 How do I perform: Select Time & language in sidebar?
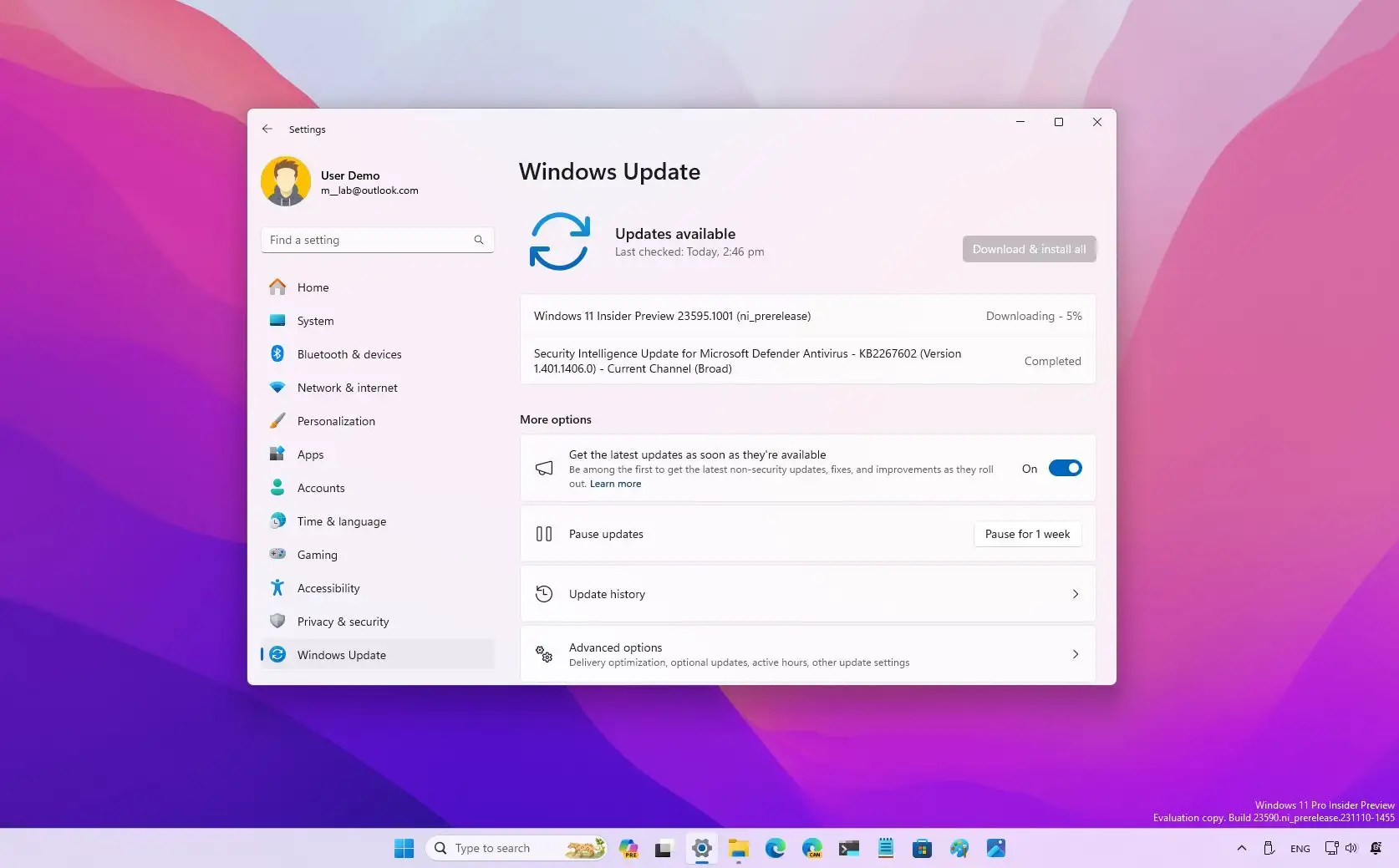(341, 520)
